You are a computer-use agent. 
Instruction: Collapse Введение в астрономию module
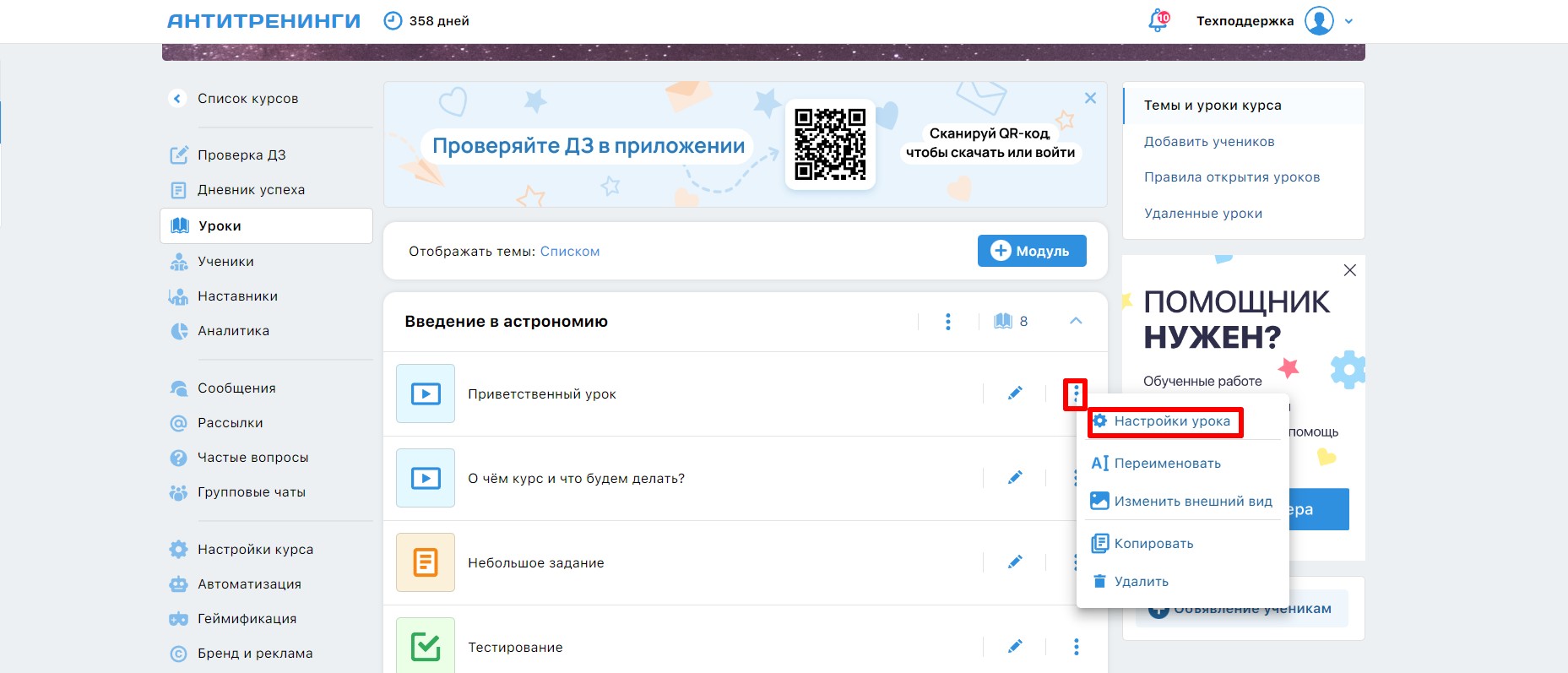tap(1076, 321)
